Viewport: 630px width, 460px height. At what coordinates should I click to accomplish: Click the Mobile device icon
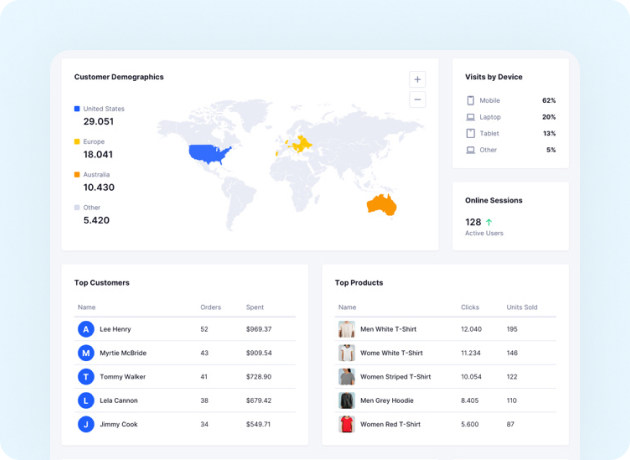click(x=470, y=100)
